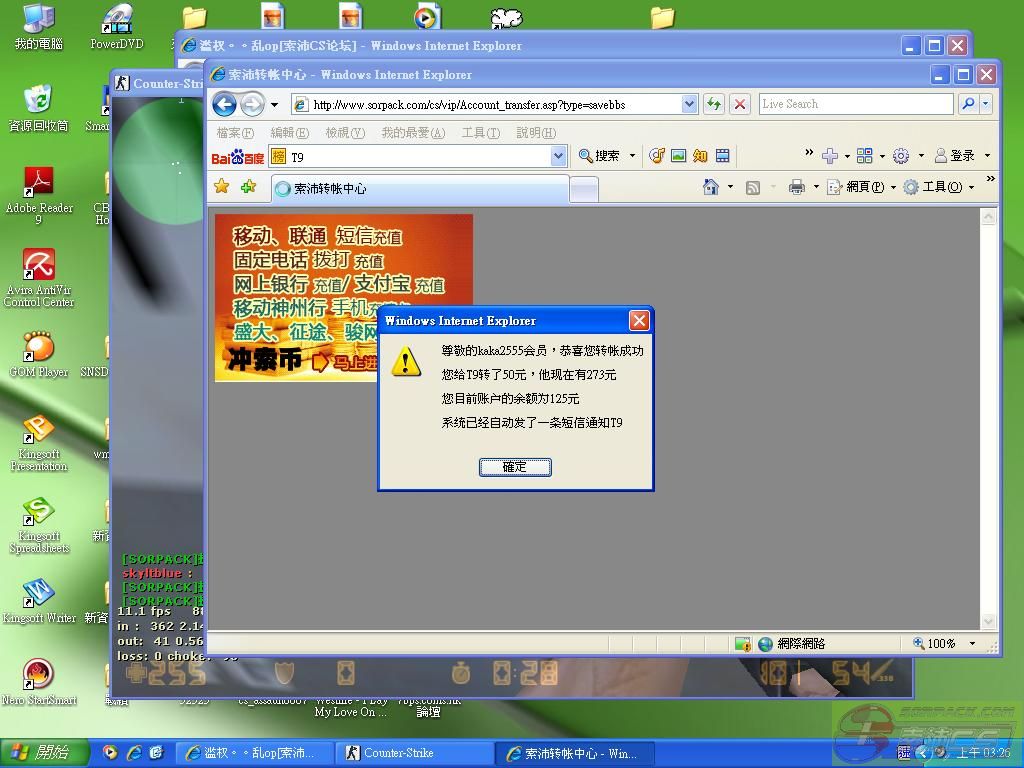Click the refresh page icon

click(713, 104)
